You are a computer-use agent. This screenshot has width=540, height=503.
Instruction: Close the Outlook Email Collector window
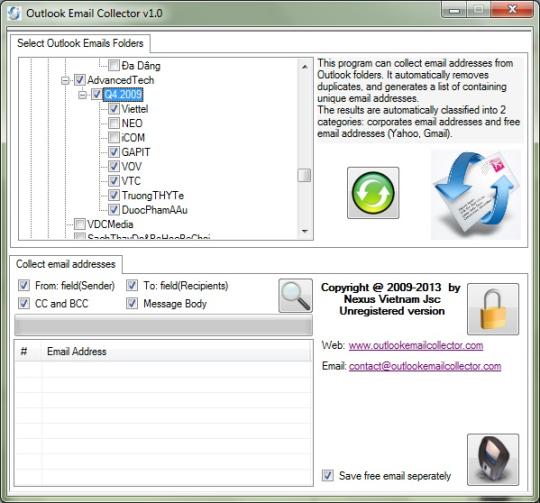point(512,10)
